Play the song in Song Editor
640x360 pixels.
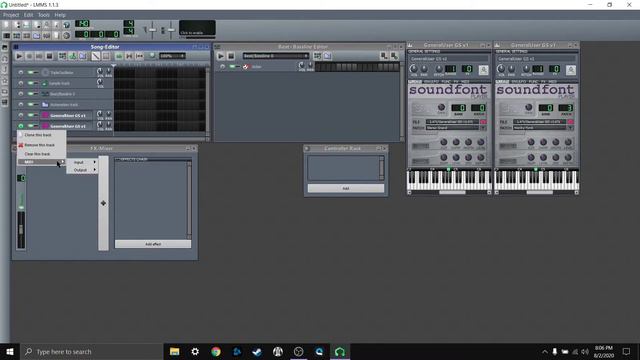pyautogui.click(x=19, y=56)
